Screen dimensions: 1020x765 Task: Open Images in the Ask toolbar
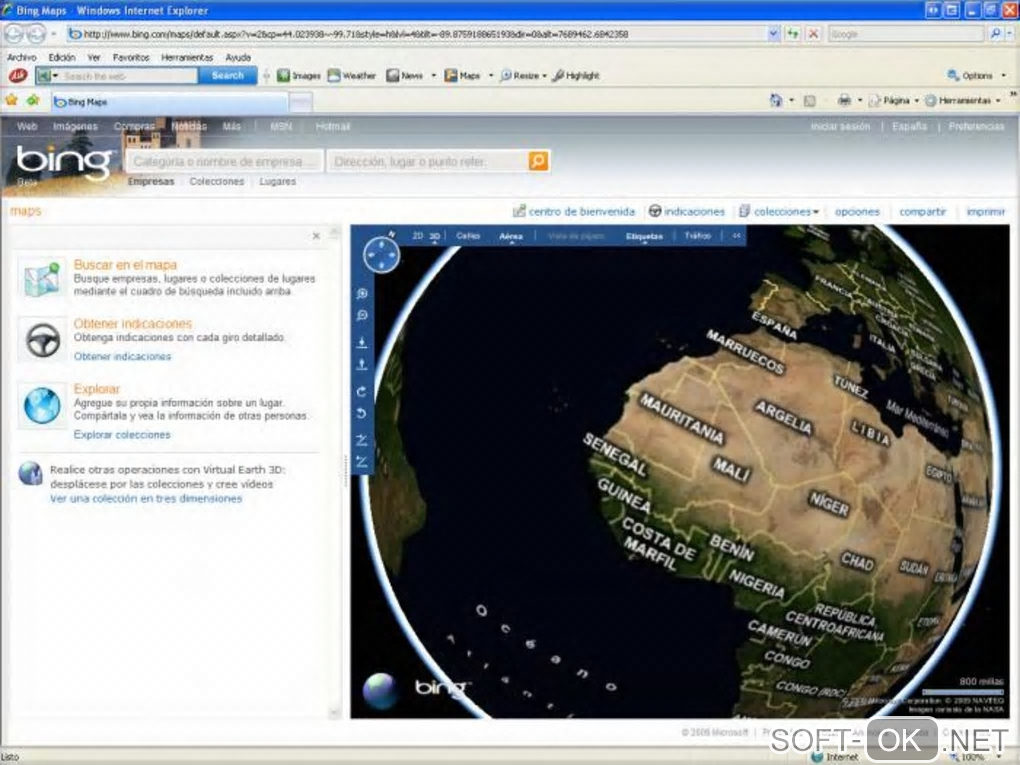tap(299, 76)
